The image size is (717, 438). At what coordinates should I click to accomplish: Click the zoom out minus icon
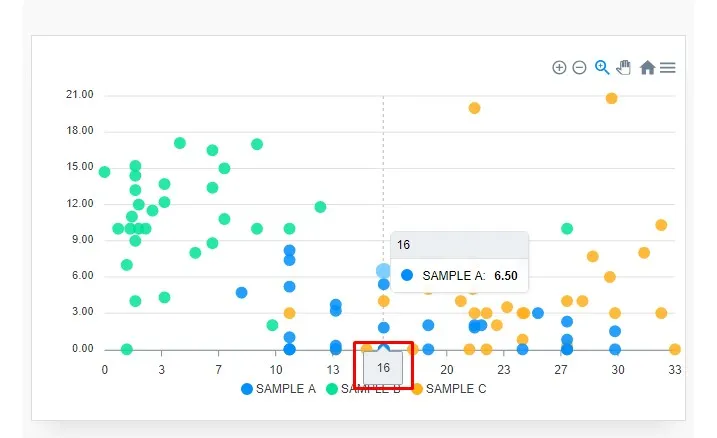[579, 68]
